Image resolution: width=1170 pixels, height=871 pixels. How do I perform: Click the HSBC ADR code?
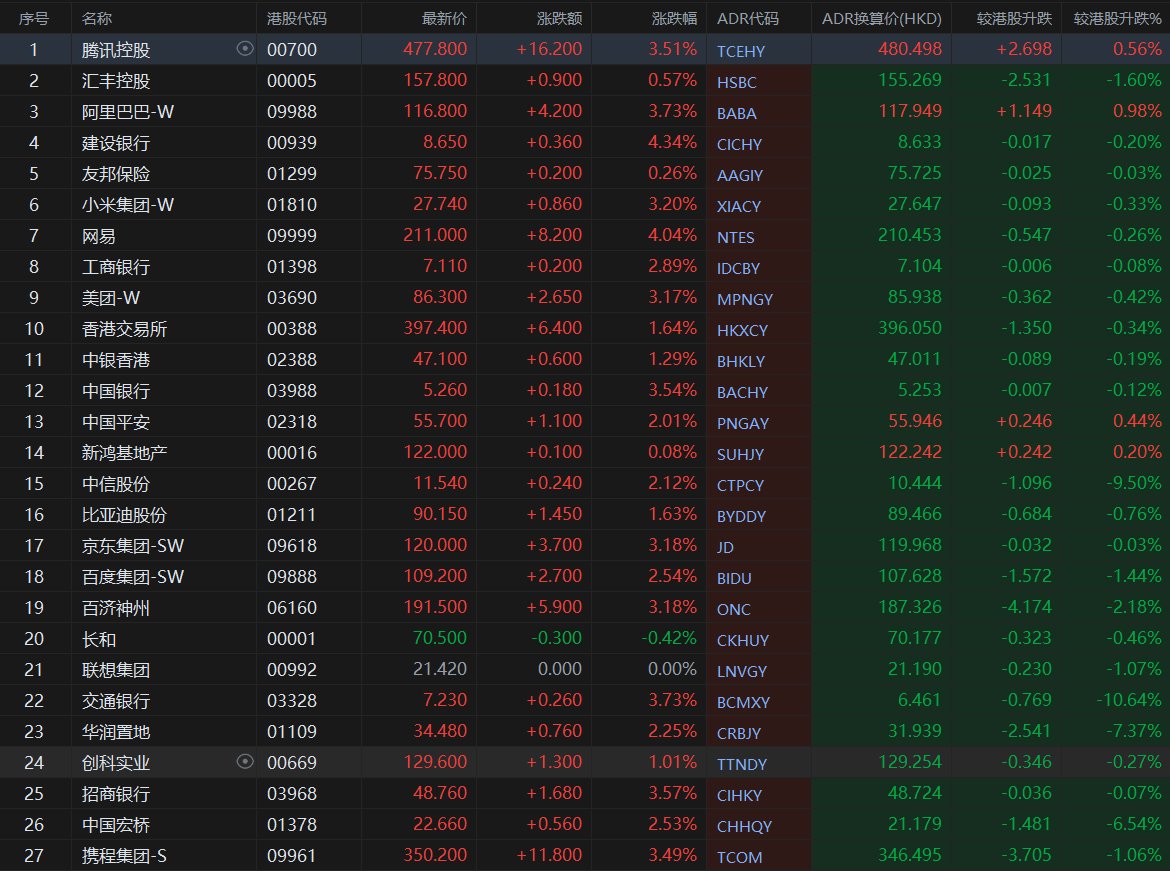(x=736, y=82)
